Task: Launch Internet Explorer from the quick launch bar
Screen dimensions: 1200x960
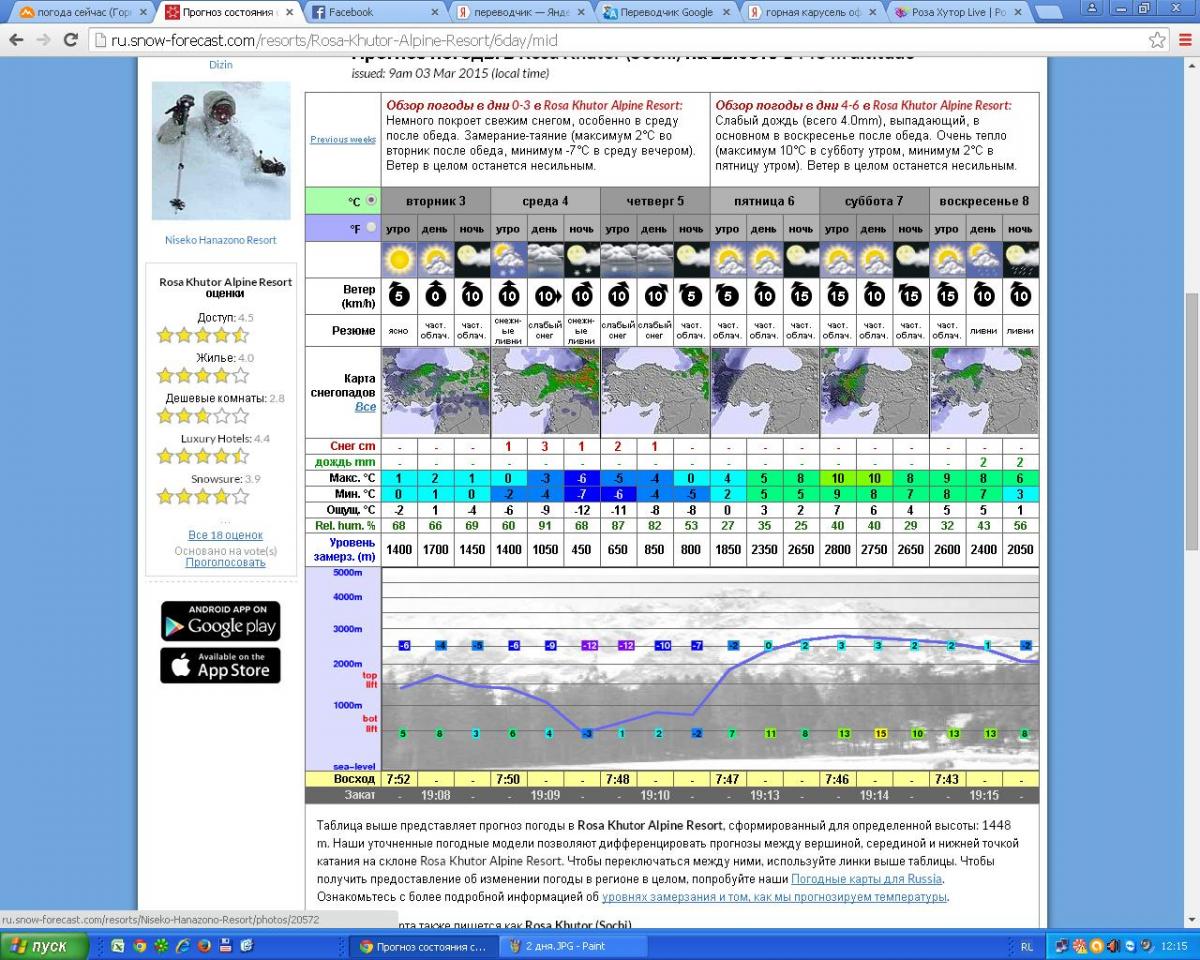Action: coord(183,945)
